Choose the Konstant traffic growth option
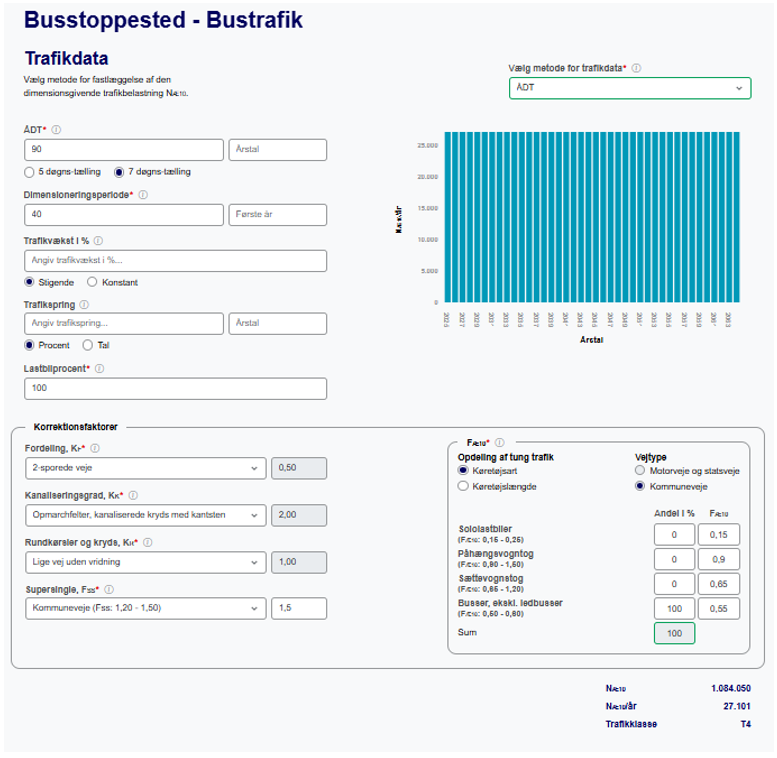Screen dimensions: 777x758 93,282
